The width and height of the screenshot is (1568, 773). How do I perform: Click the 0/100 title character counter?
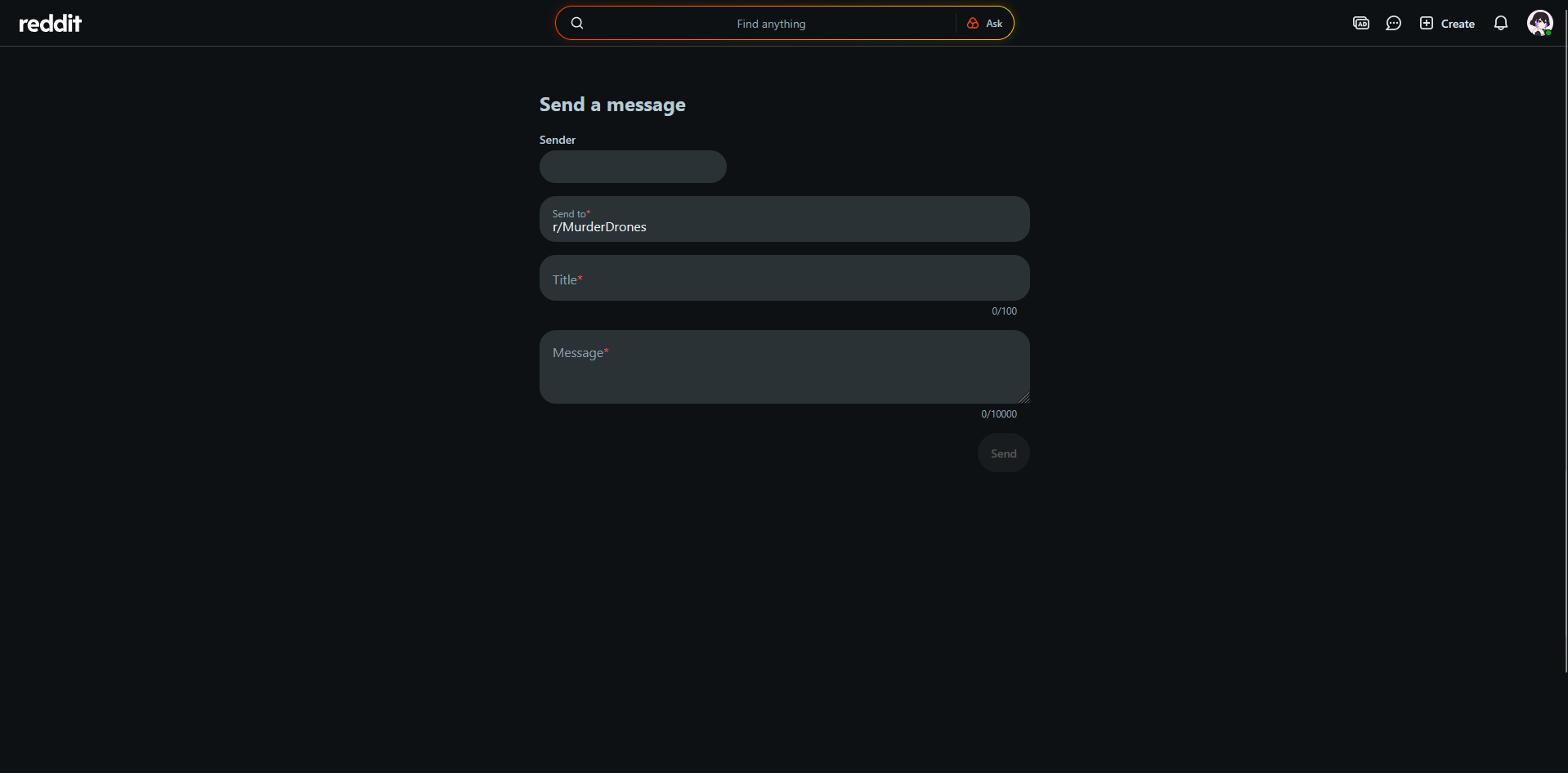(x=1004, y=311)
